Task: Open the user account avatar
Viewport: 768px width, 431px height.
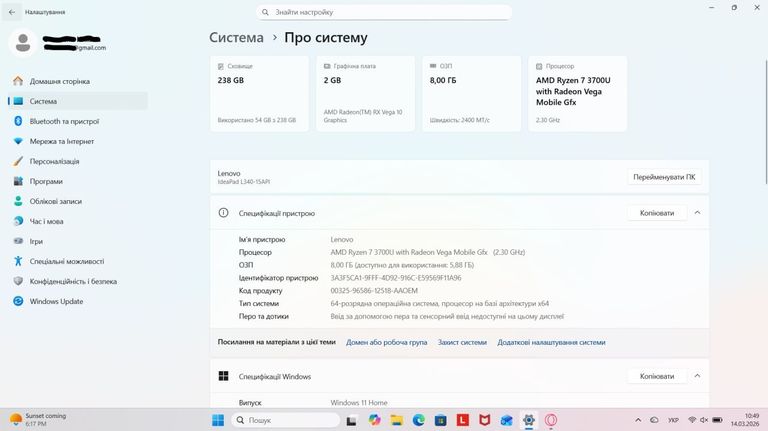Action: pos(23,43)
